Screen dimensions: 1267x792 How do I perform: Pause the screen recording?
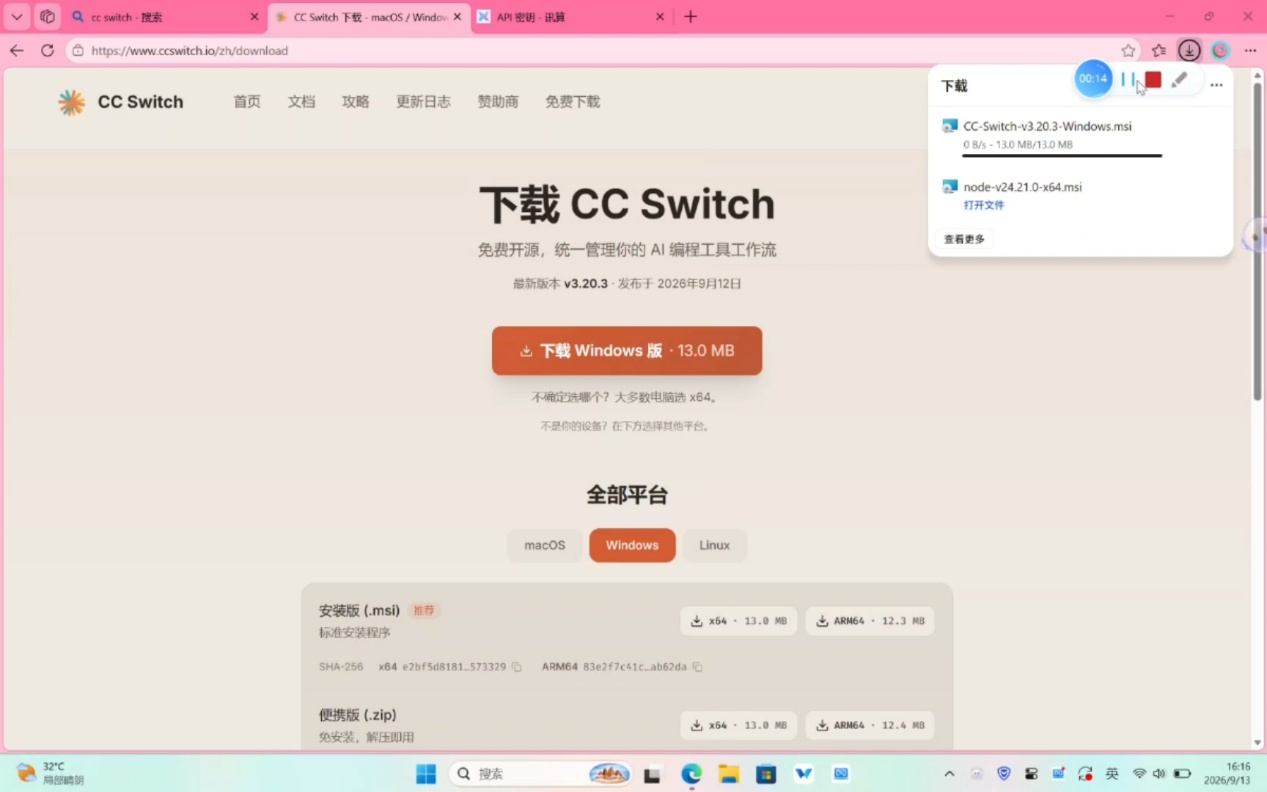click(1127, 80)
